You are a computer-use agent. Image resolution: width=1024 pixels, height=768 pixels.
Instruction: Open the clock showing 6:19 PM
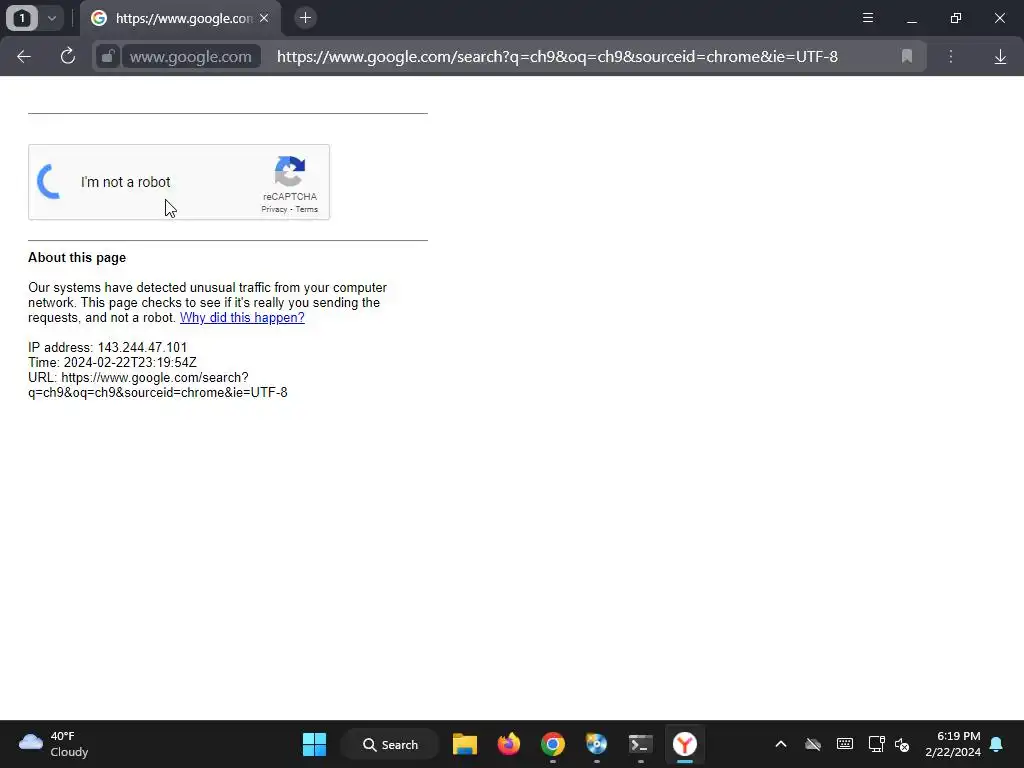(x=953, y=744)
